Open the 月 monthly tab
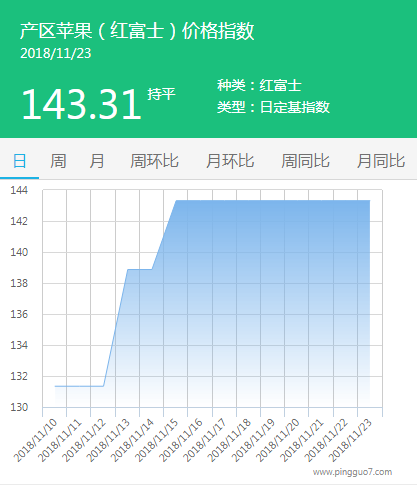Image resolution: width=417 pixels, height=485 pixels. click(x=97, y=161)
